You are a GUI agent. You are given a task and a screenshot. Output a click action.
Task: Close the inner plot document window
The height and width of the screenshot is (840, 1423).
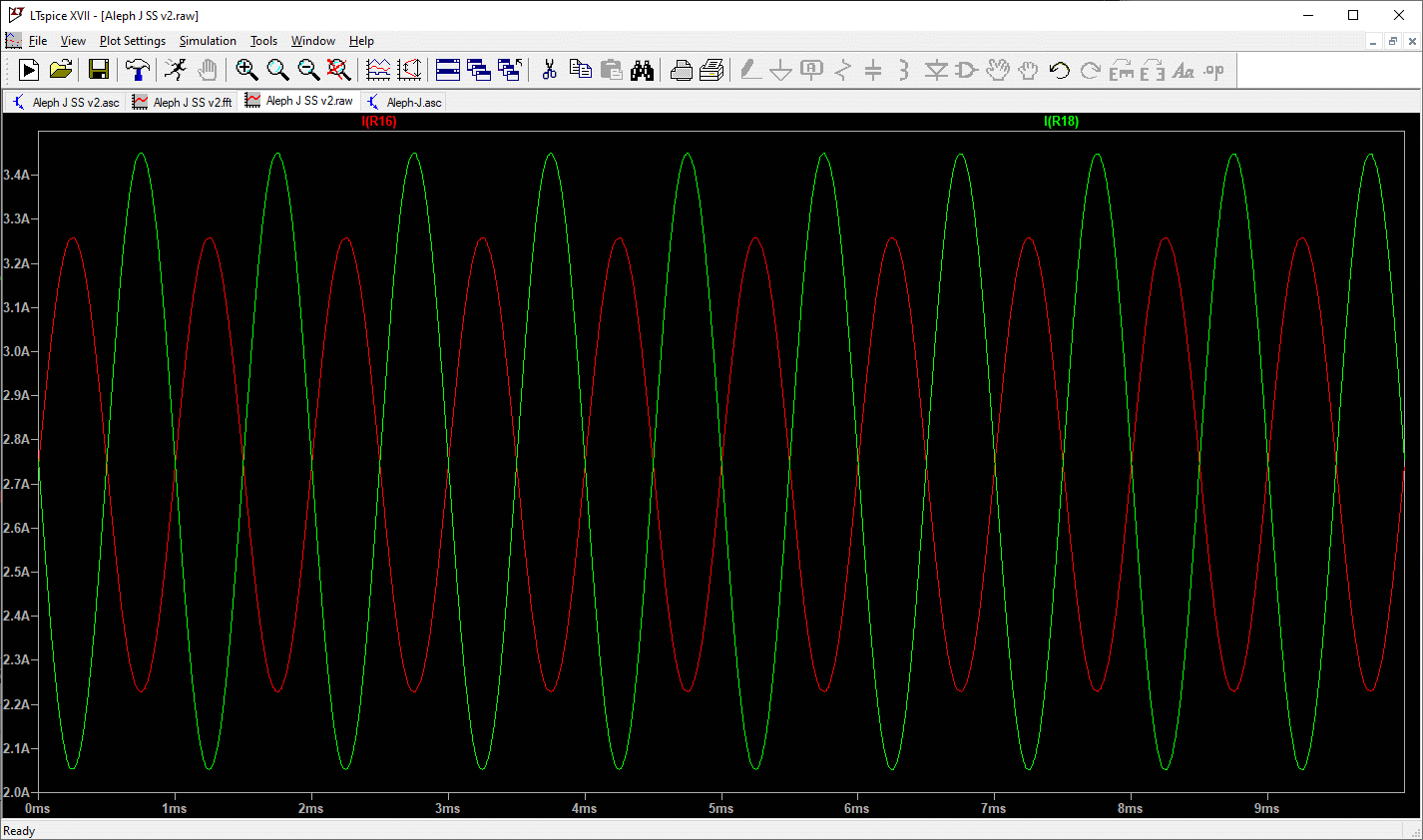1412,41
